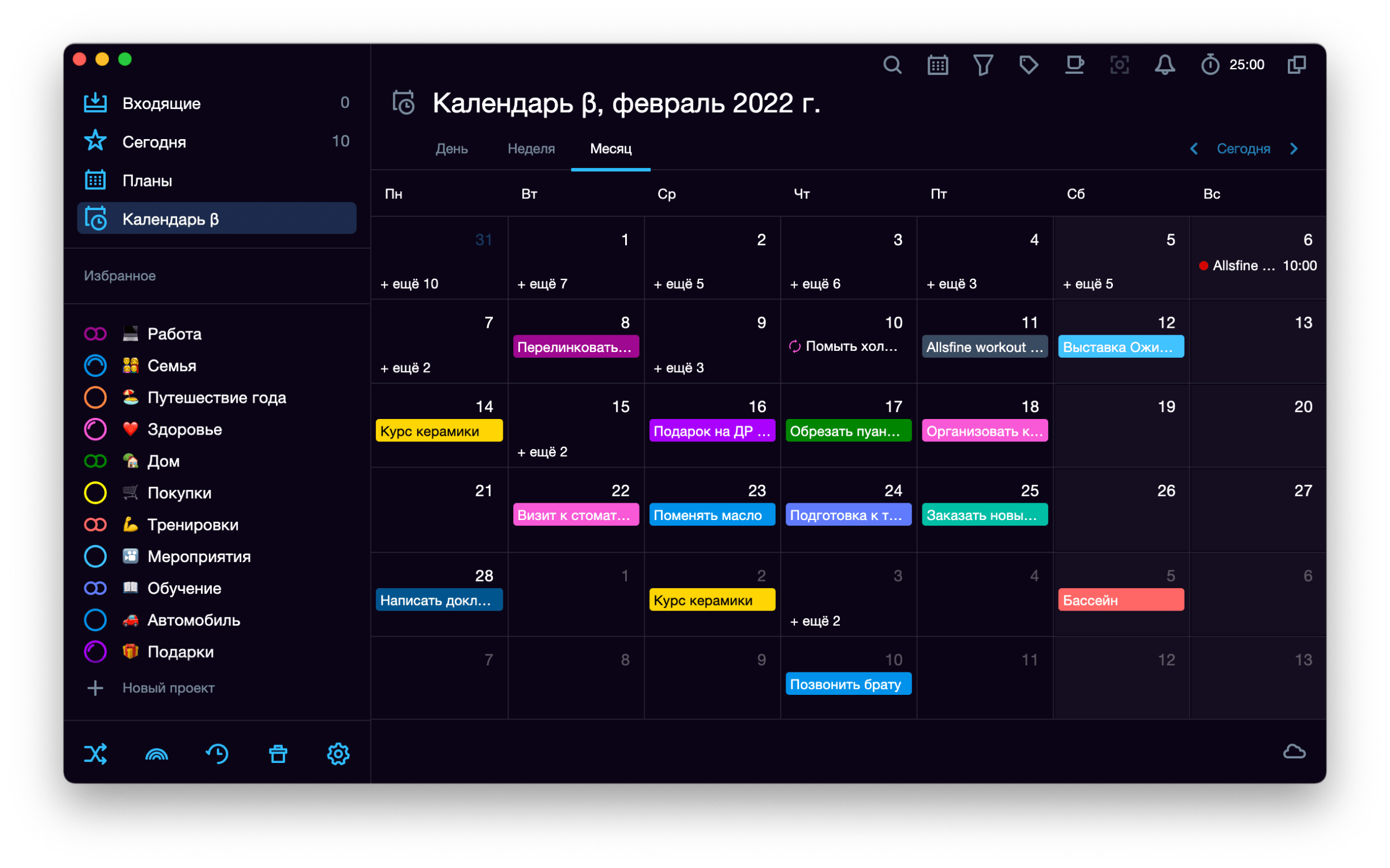This screenshot has height=868, width=1390.
Task: Switch to the День view
Action: [x=451, y=149]
